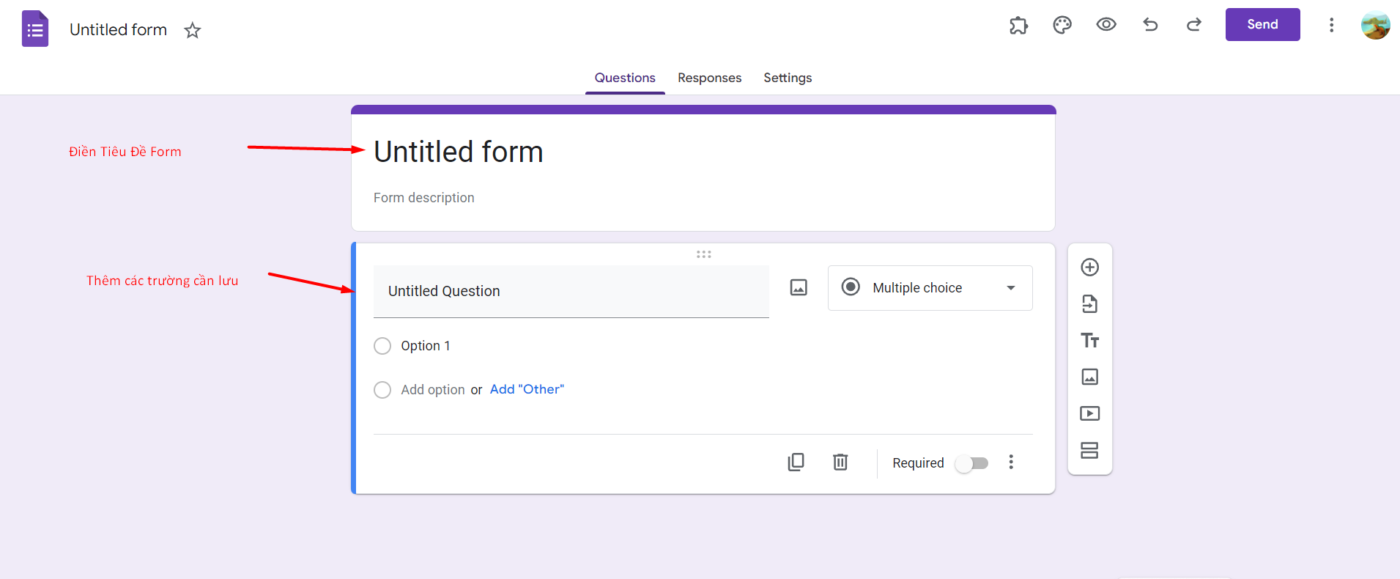Screen dimensions: 1400x579
Task: Preview the form with the eye icon
Action: pyautogui.click(x=1106, y=24)
